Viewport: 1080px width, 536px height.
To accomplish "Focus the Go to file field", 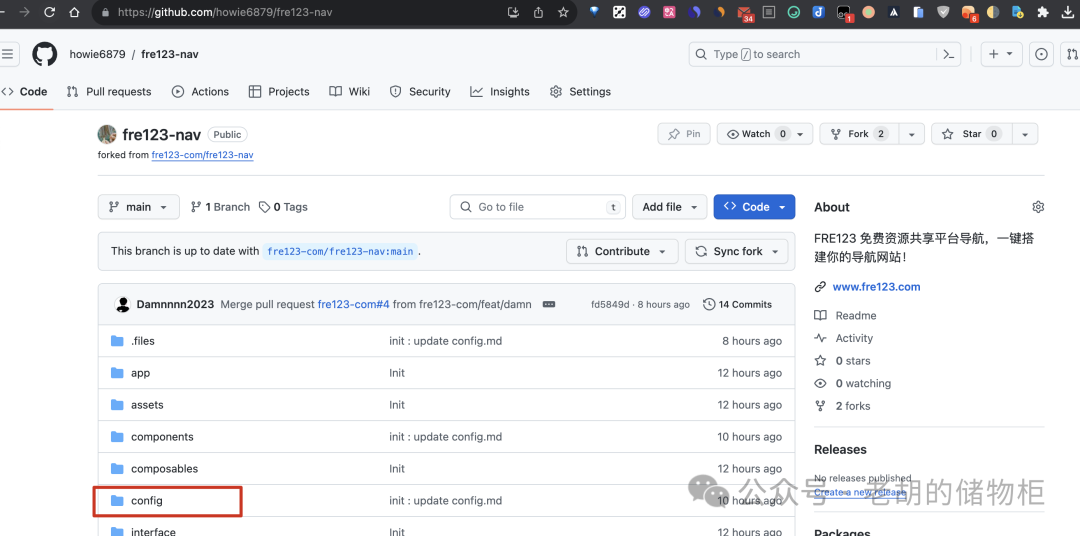I will [x=537, y=207].
